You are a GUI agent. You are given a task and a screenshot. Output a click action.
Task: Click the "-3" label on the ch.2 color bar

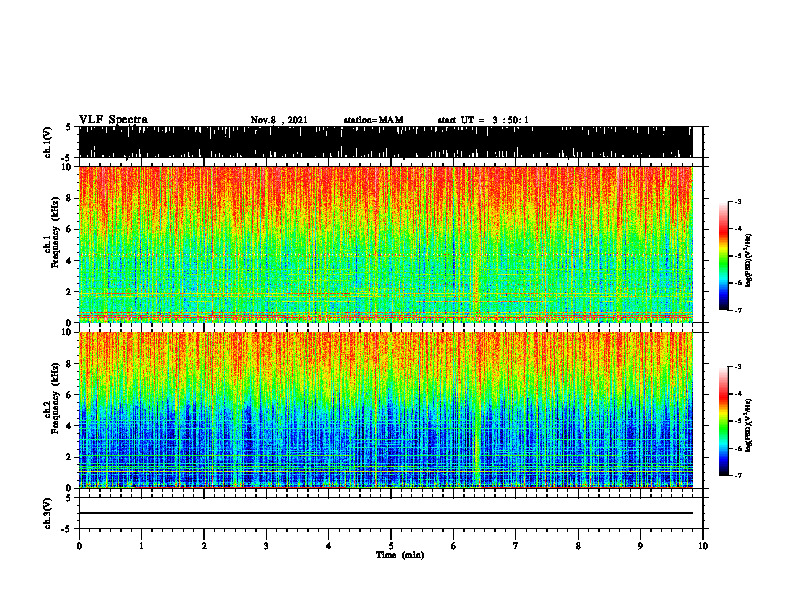[x=737, y=367]
